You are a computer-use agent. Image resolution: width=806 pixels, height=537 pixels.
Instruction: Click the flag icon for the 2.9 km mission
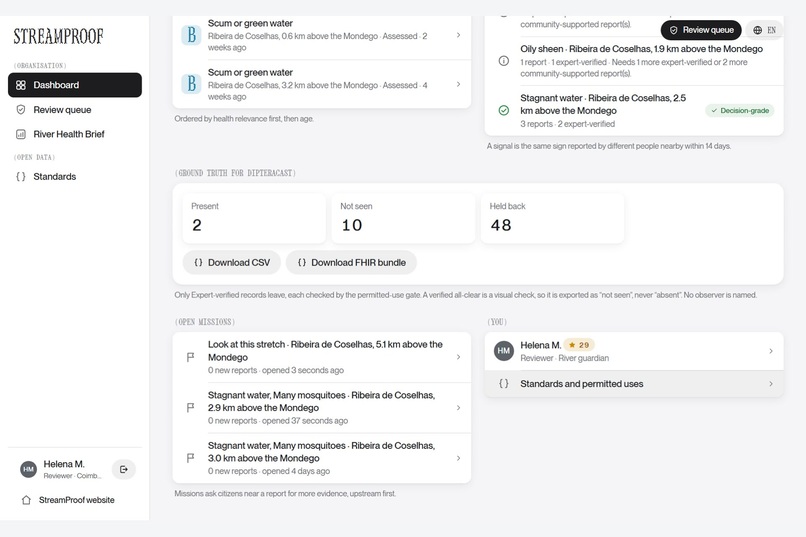tap(190, 408)
